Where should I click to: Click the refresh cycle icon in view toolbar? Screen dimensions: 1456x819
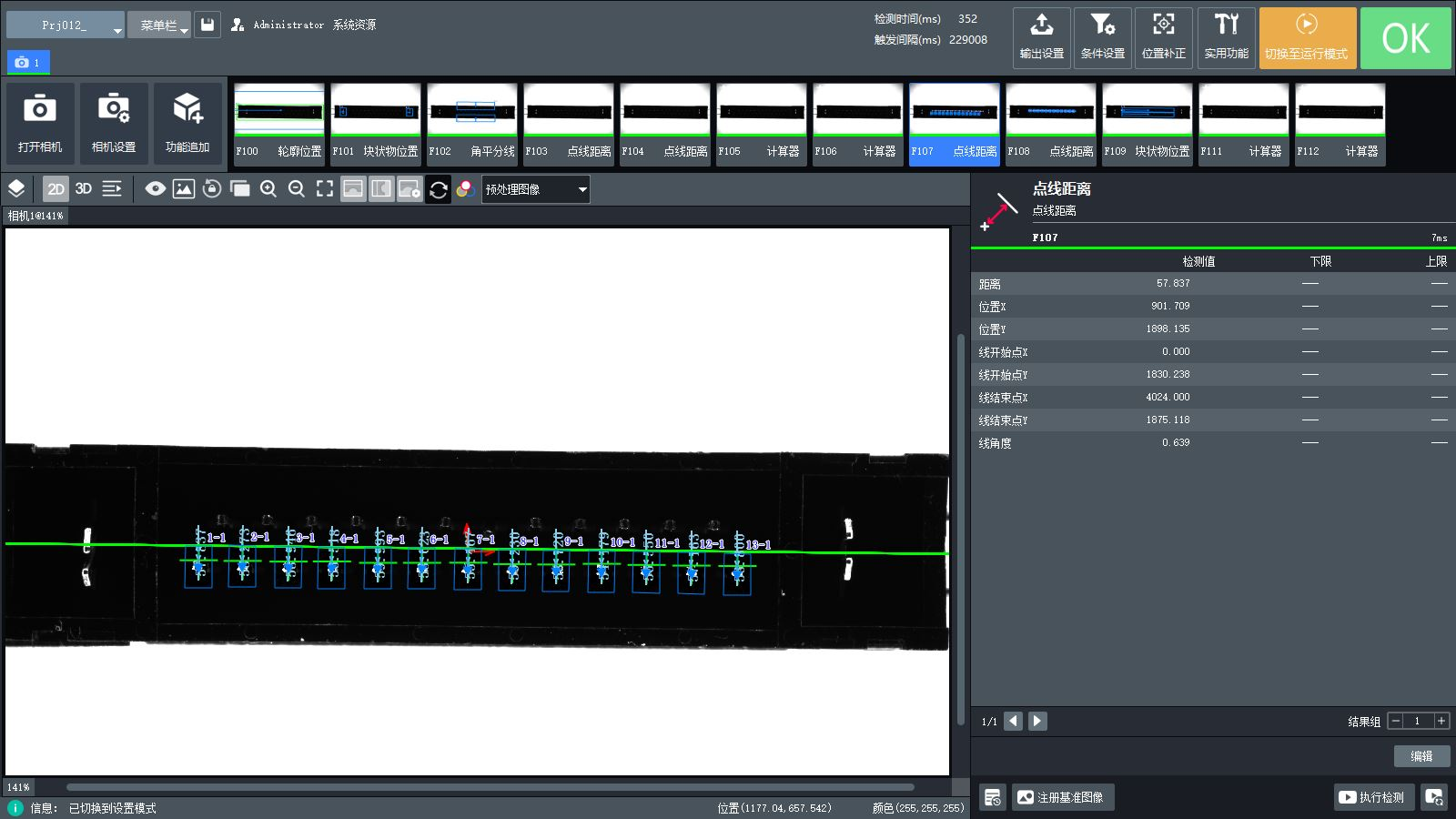[438, 189]
